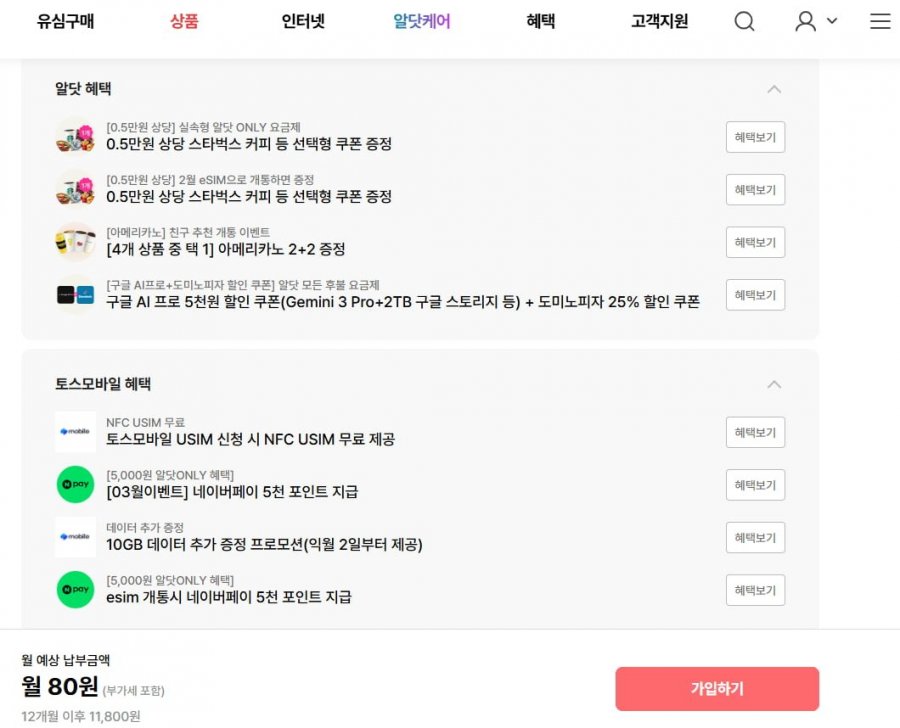View benefit details for 아메리카노 2+2 증정
The image size is (900, 728).
tap(755, 242)
